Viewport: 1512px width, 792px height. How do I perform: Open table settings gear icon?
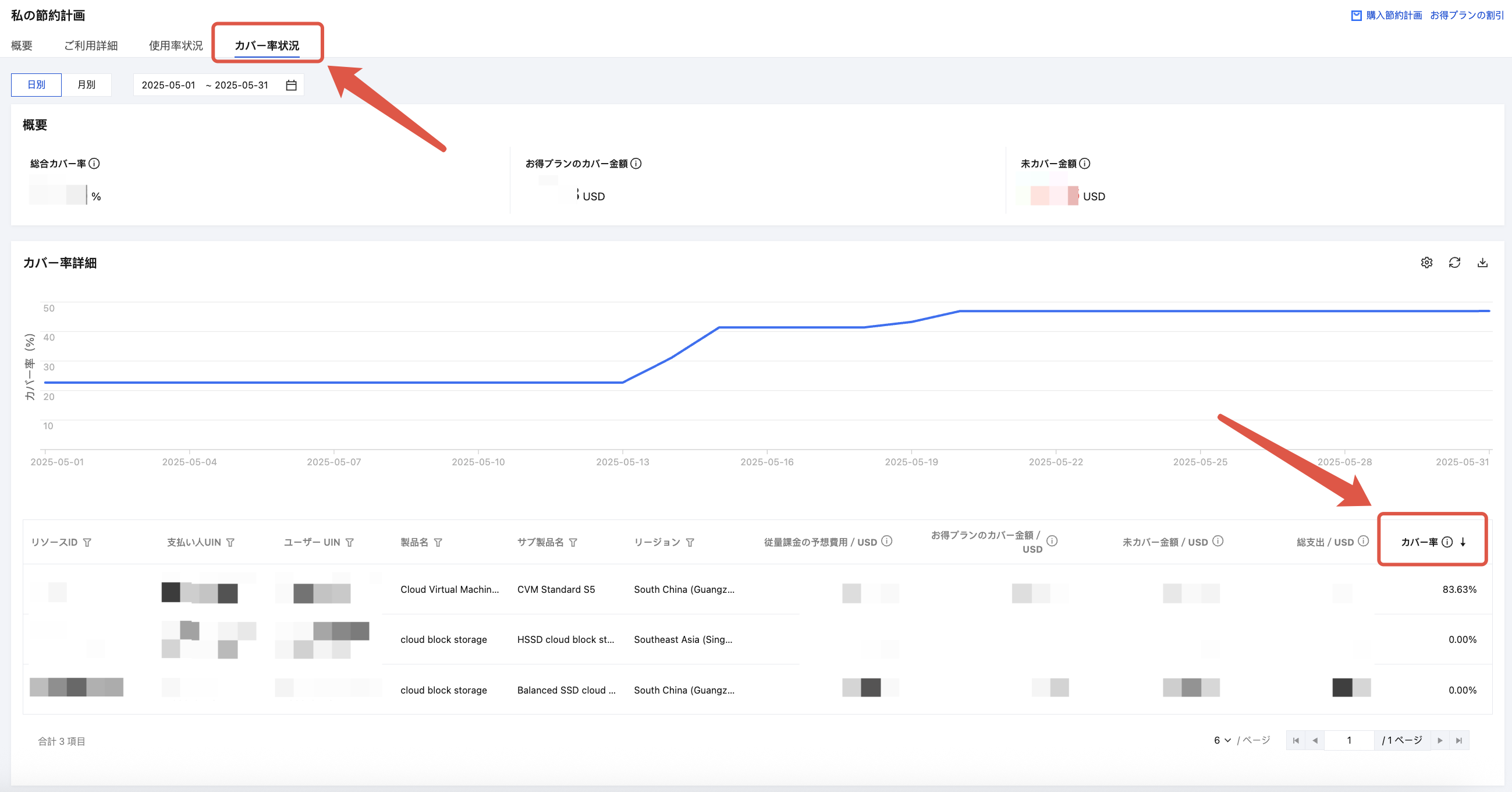click(x=1426, y=263)
